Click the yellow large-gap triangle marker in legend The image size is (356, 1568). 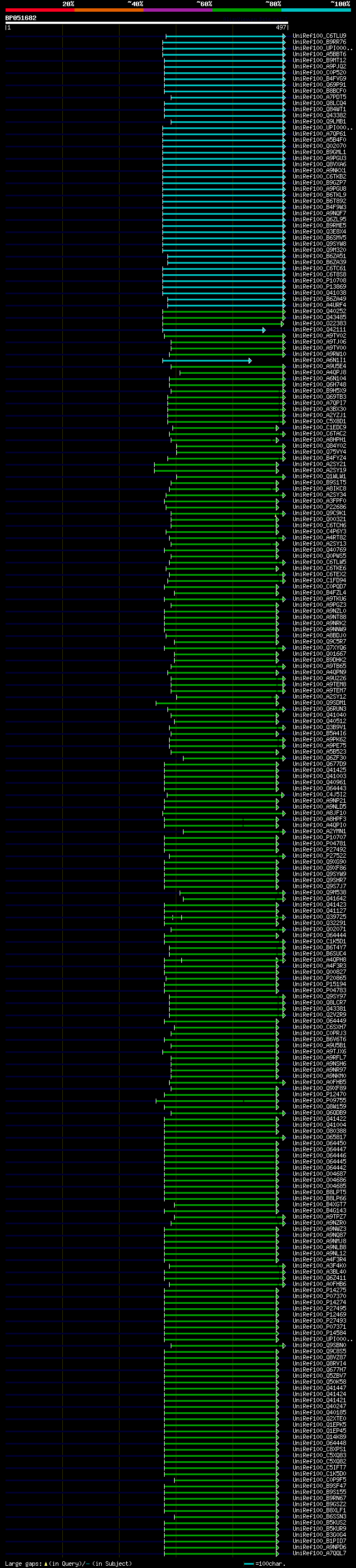(46, 1563)
